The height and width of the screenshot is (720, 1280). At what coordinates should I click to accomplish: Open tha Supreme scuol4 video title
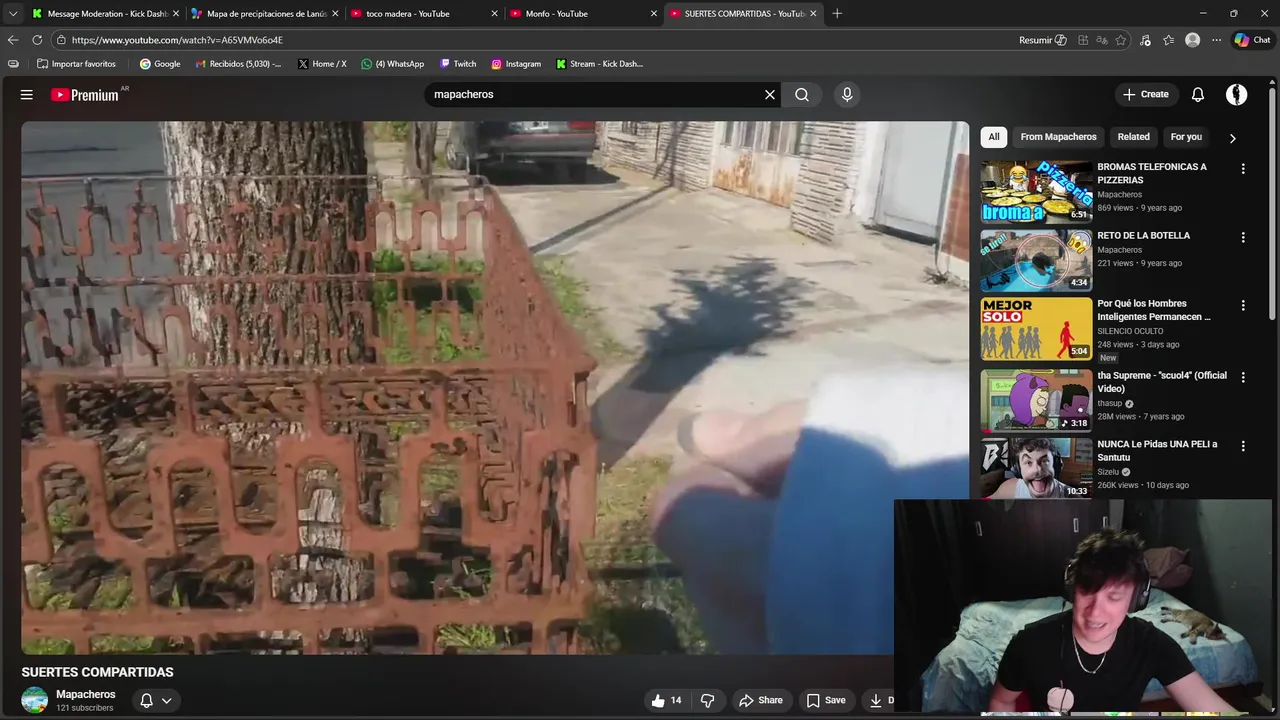[1162, 382]
